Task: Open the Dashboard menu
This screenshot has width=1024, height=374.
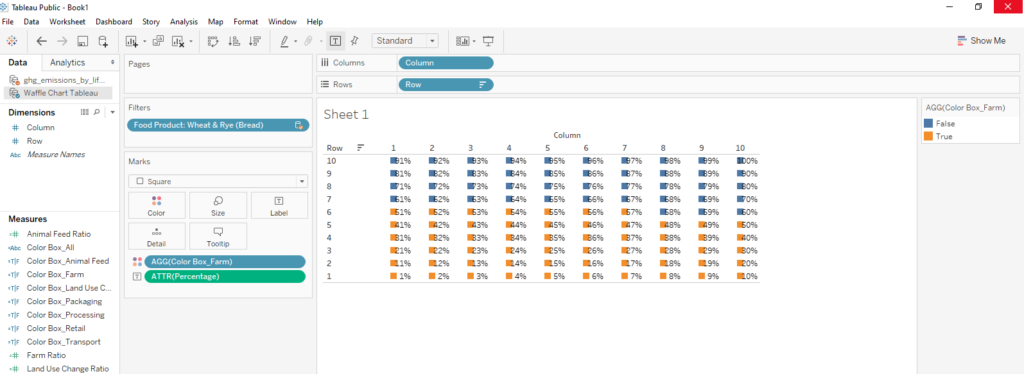Action: coord(114,22)
